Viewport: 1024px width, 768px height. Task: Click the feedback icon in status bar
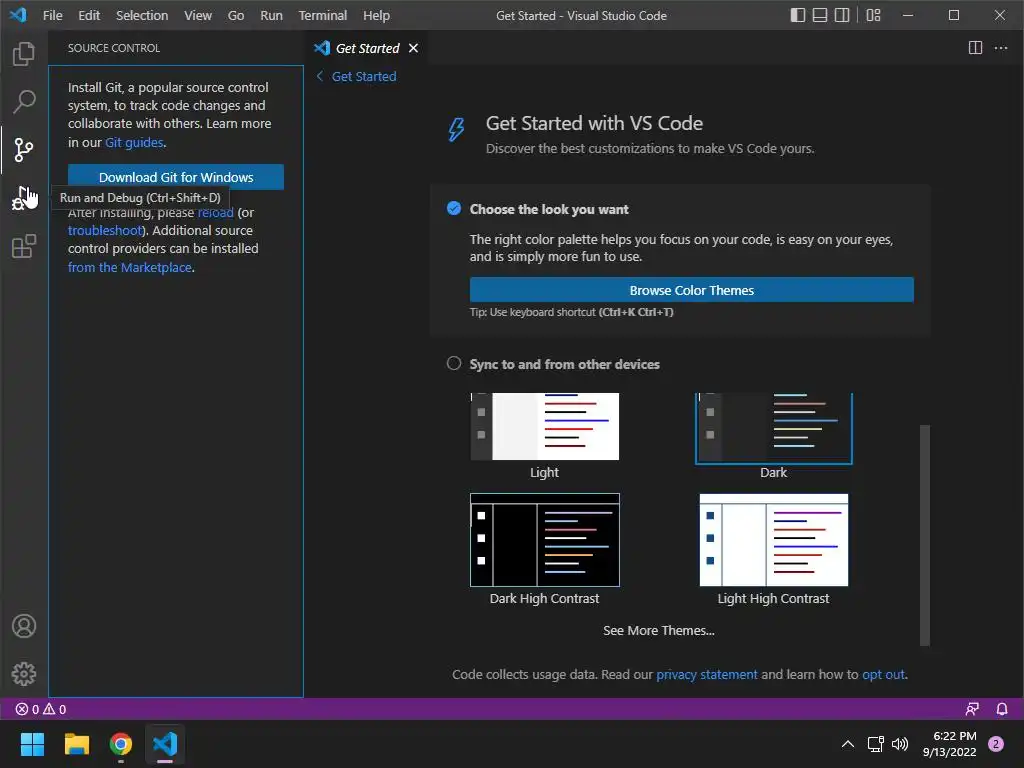click(x=972, y=709)
